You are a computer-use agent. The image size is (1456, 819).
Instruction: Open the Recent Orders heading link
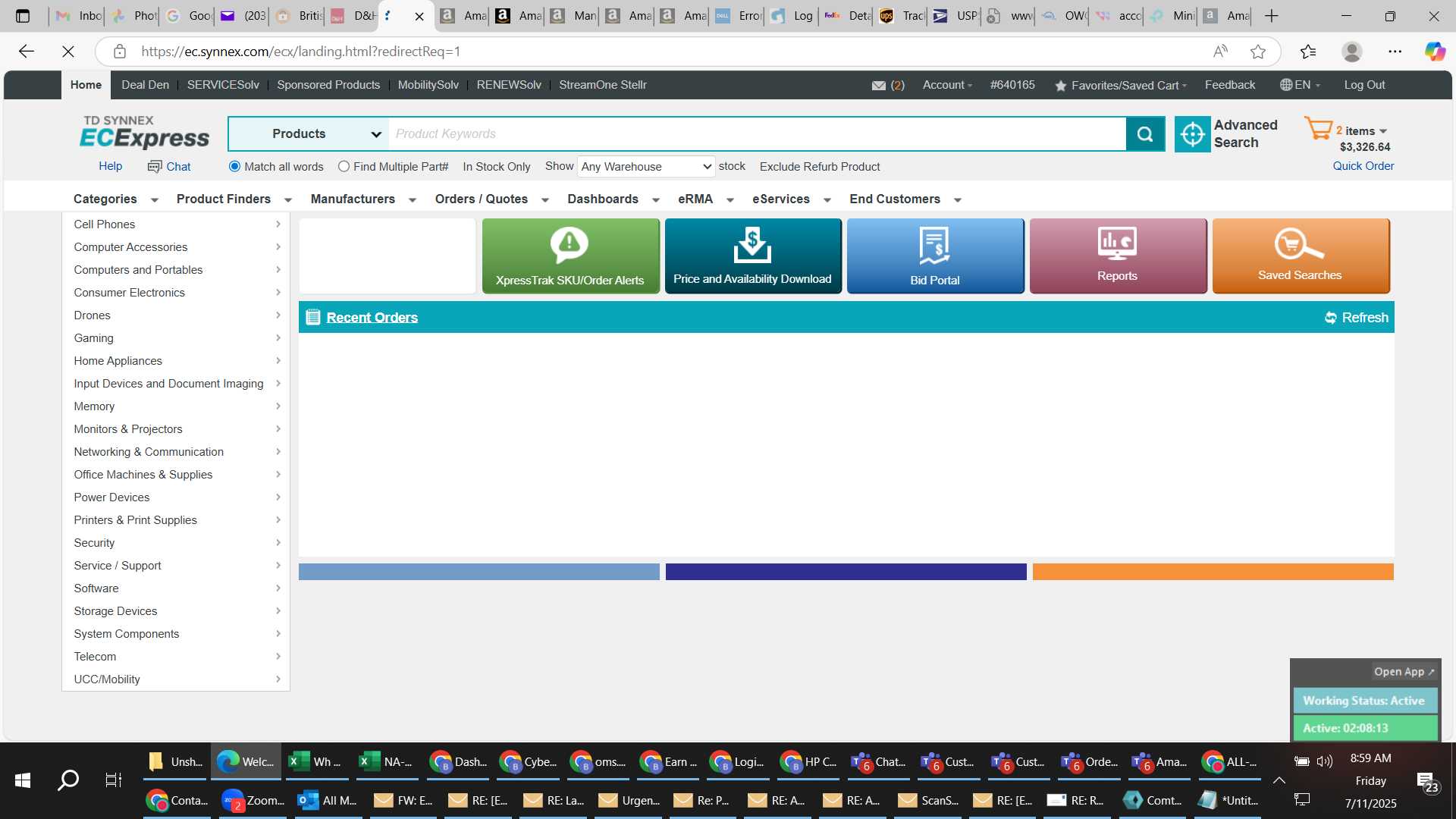[x=372, y=318]
